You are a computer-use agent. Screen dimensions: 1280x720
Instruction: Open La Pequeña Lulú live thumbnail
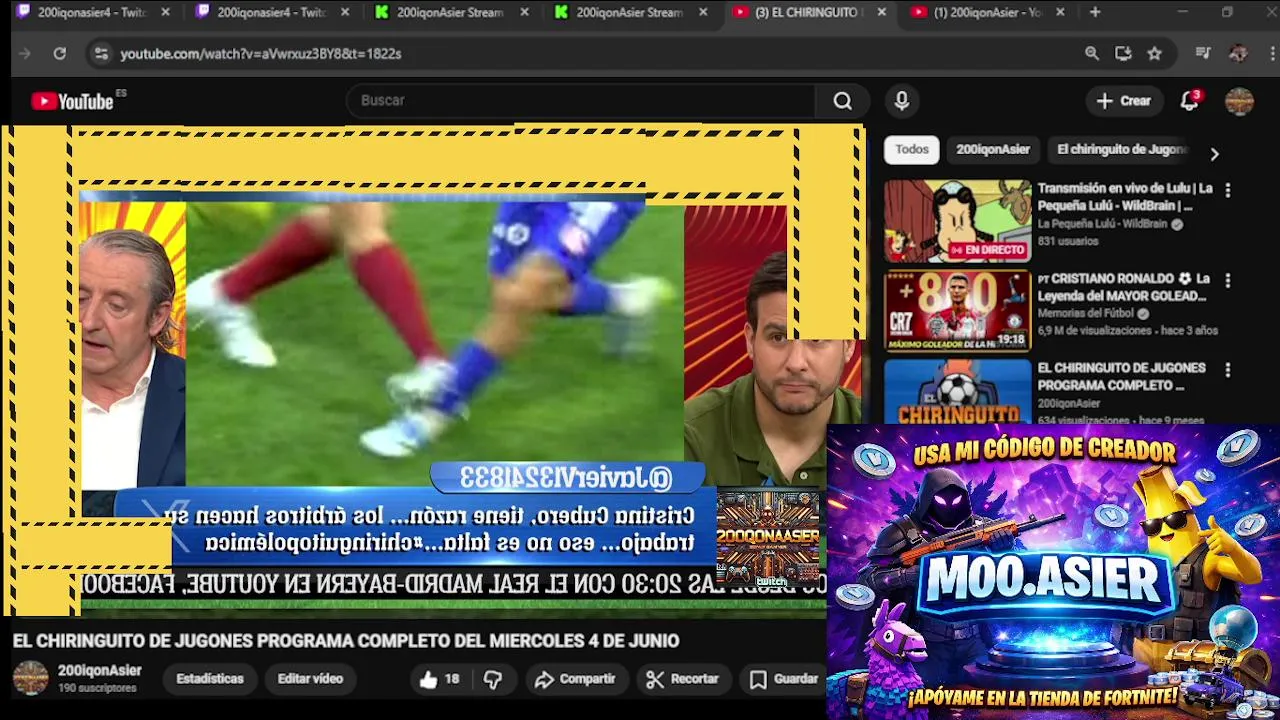[x=957, y=221]
